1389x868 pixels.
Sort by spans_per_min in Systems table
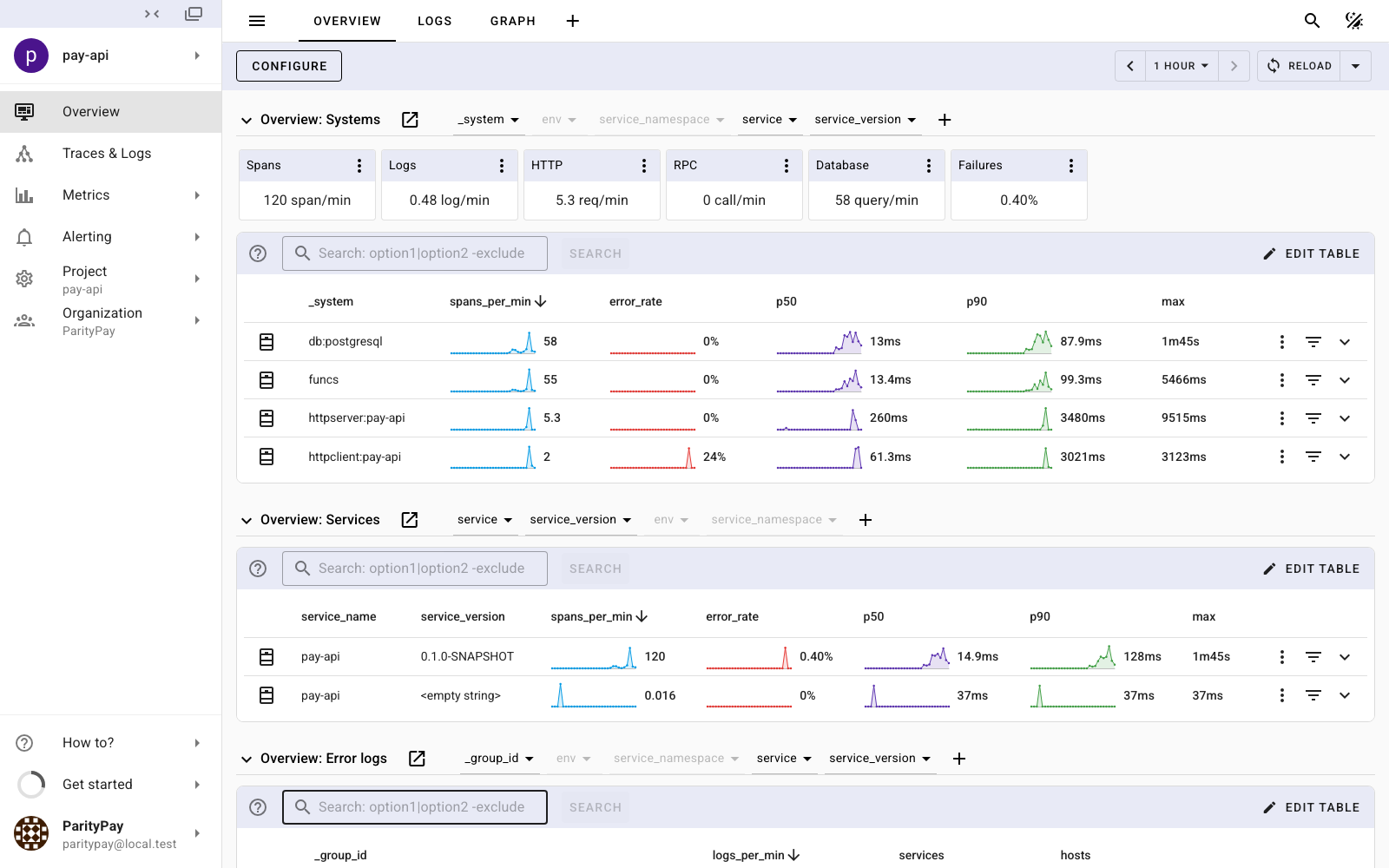[497, 302]
